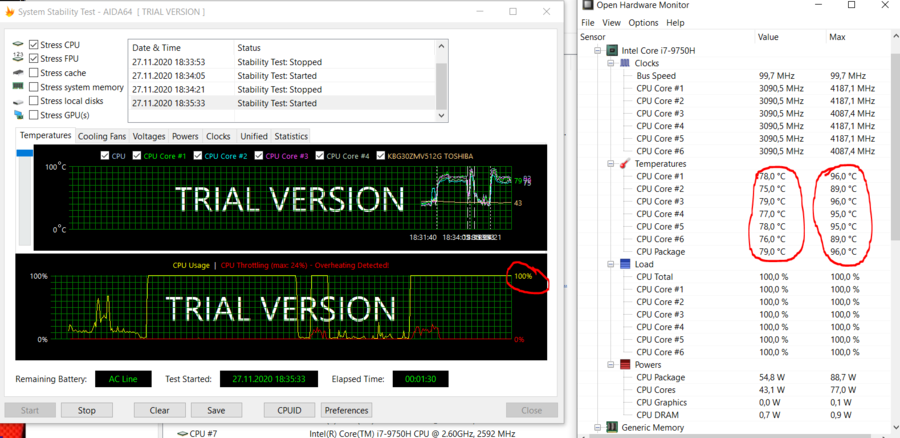Click the log list scroll down arrow
Image resolution: width=900 pixels, height=438 pixels.
[x=441, y=115]
